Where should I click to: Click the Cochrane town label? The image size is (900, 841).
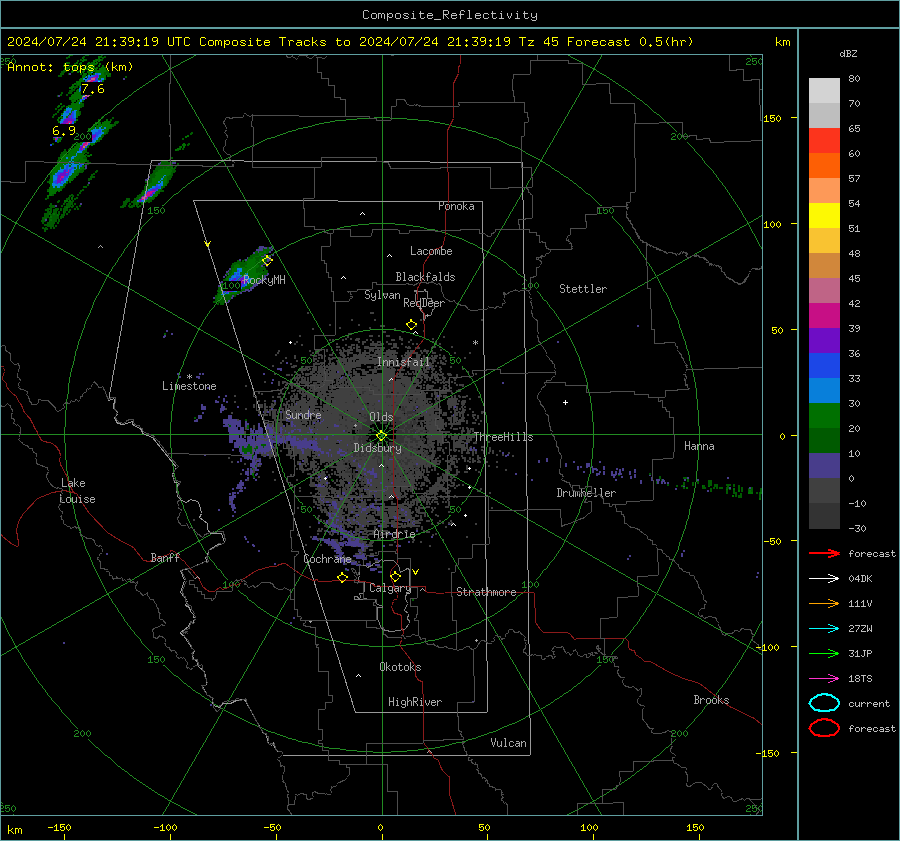(x=327, y=559)
